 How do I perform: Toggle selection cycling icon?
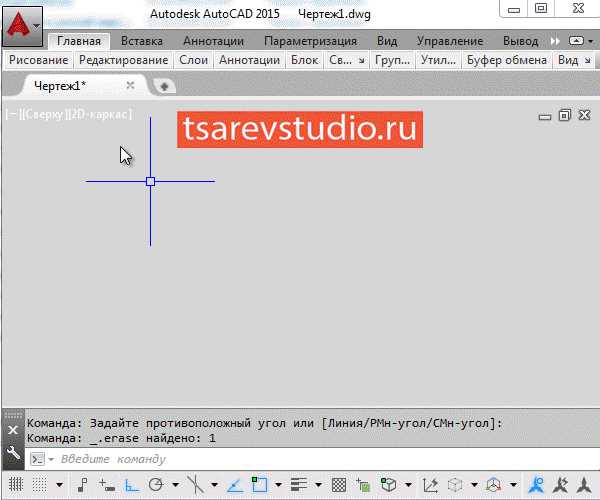[363, 485]
